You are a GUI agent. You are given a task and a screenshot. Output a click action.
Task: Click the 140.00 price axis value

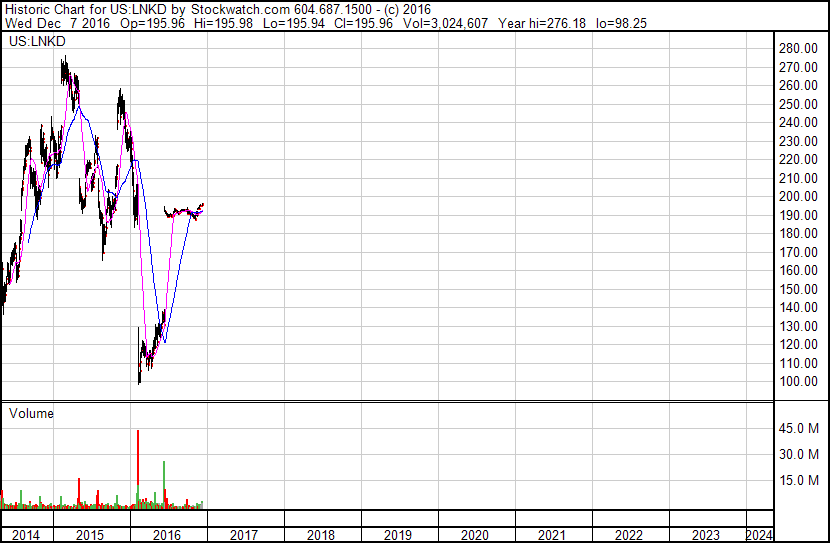(x=798, y=307)
